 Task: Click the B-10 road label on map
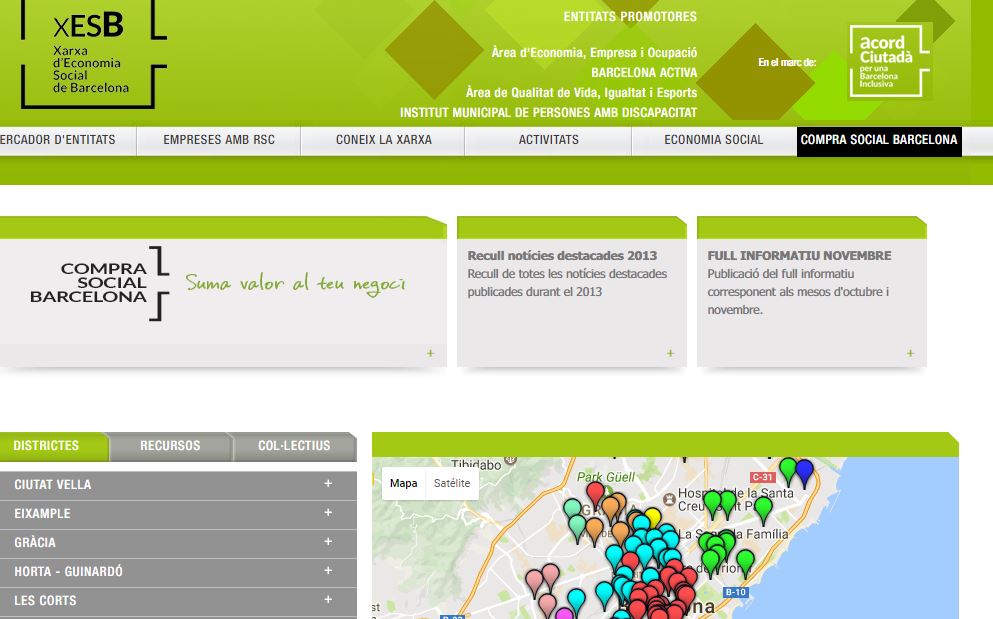735,592
